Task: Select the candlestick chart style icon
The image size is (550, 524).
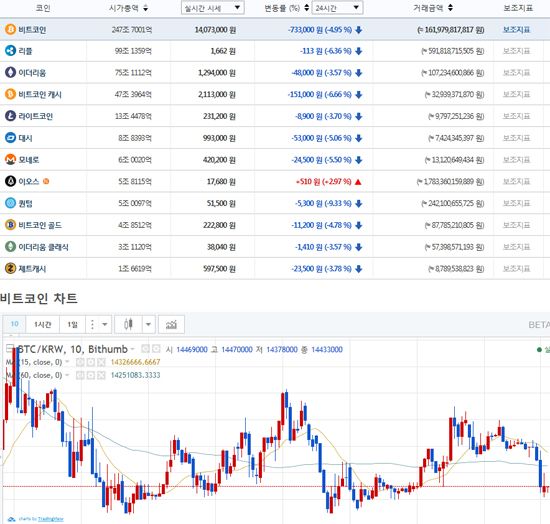Action: pos(128,324)
